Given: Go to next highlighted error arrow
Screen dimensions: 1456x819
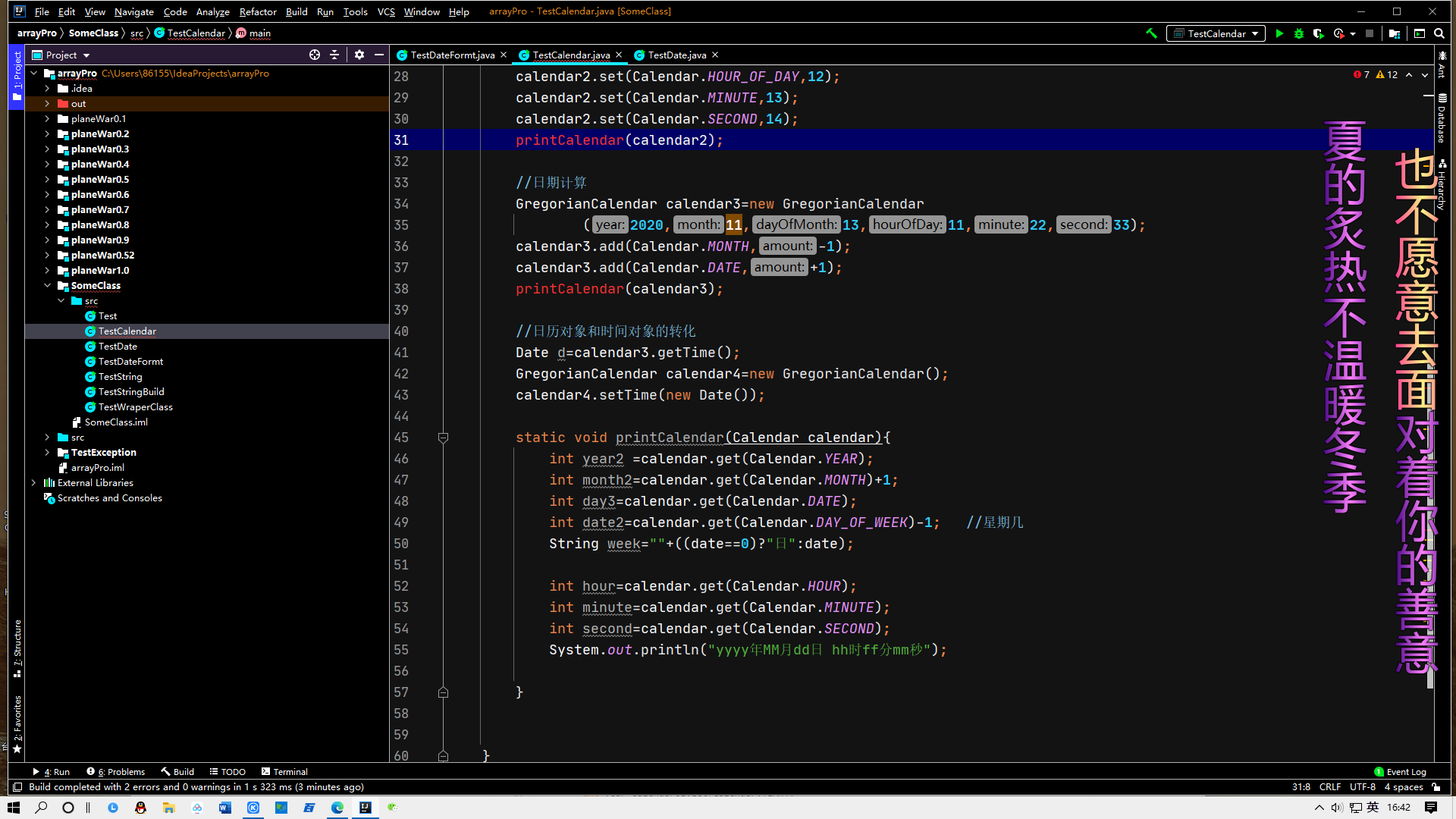Looking at the screenshot, I should pyautogui.click(x=1425, y=74).
